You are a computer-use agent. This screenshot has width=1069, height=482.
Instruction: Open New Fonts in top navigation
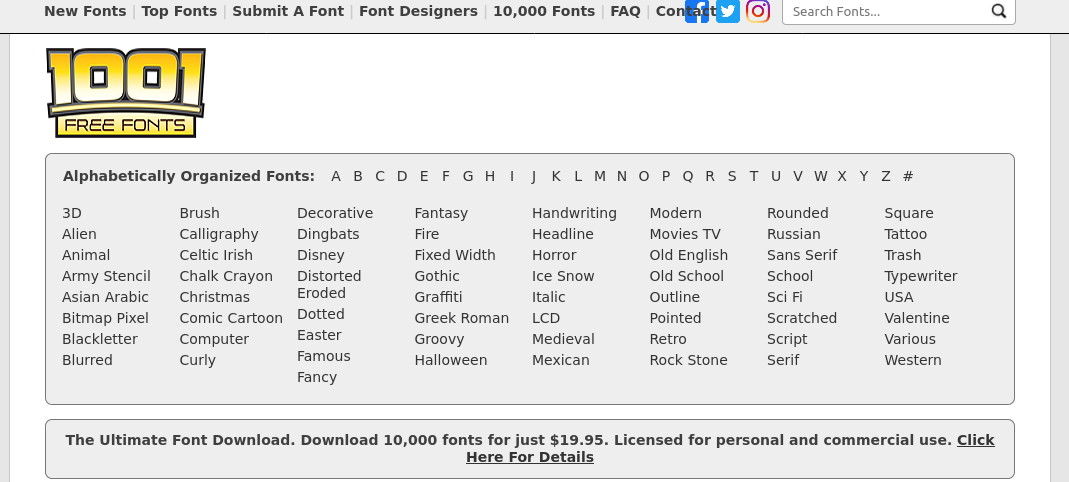pyautogui.click(x=85, y=11)
